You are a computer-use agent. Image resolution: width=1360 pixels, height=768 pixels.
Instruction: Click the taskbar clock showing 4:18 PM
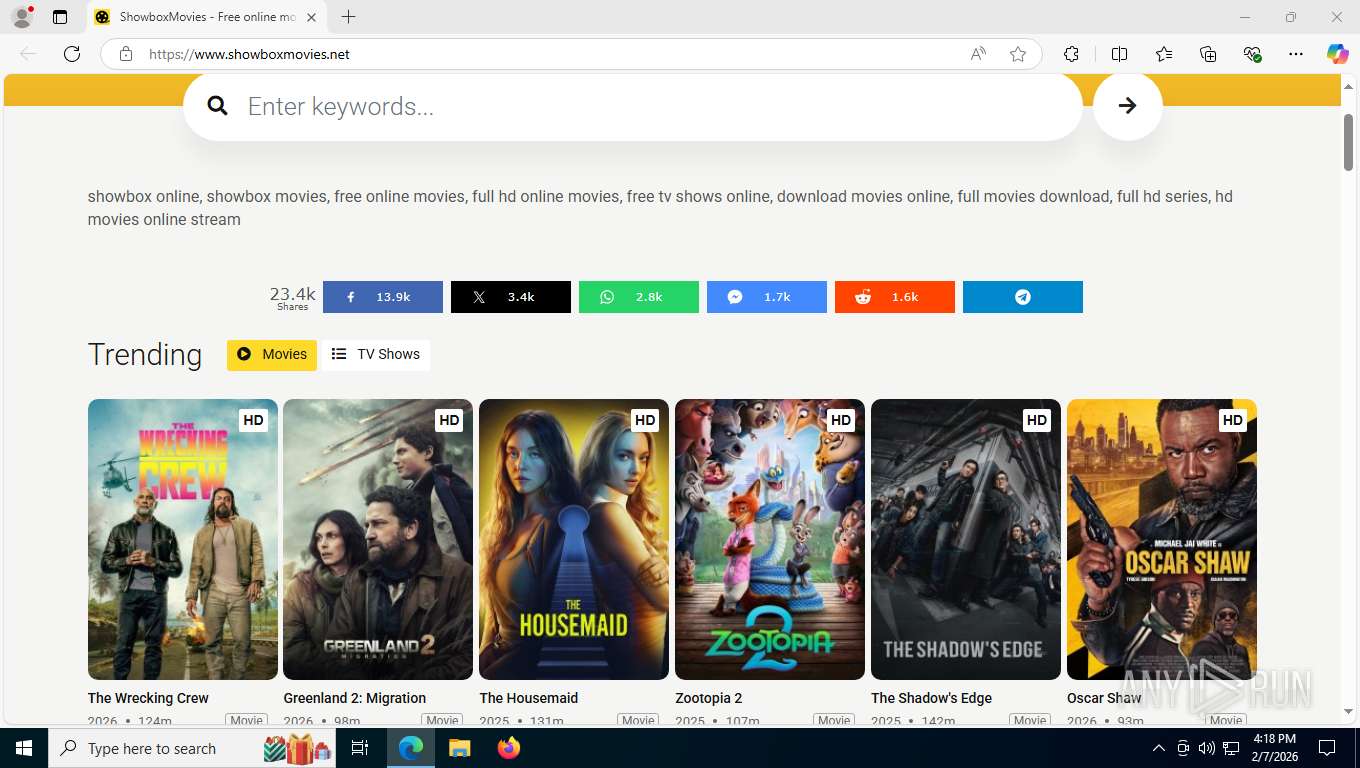click(1275, 748)
